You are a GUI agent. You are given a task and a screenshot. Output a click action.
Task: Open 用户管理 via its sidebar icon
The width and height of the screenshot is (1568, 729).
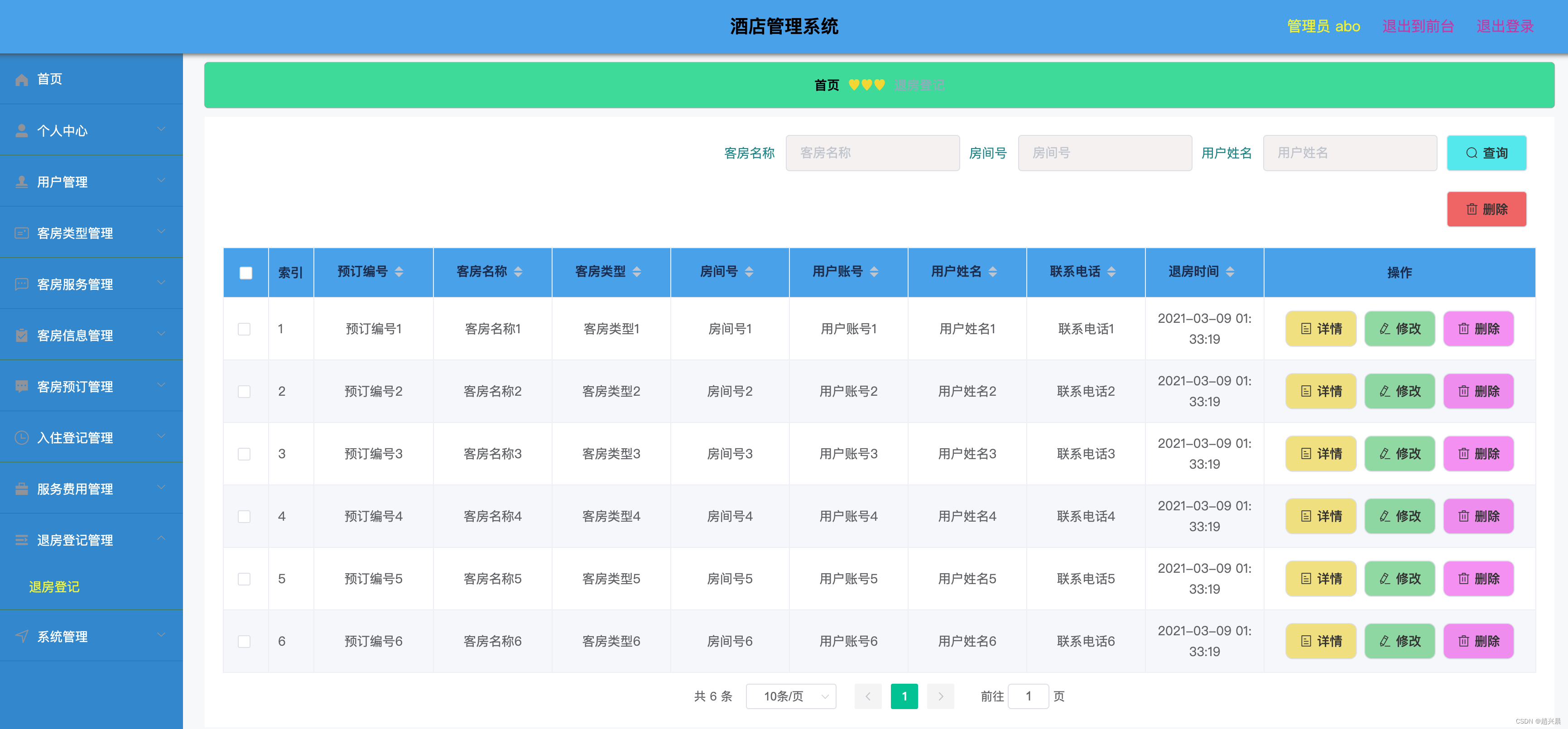coord(22,181)
